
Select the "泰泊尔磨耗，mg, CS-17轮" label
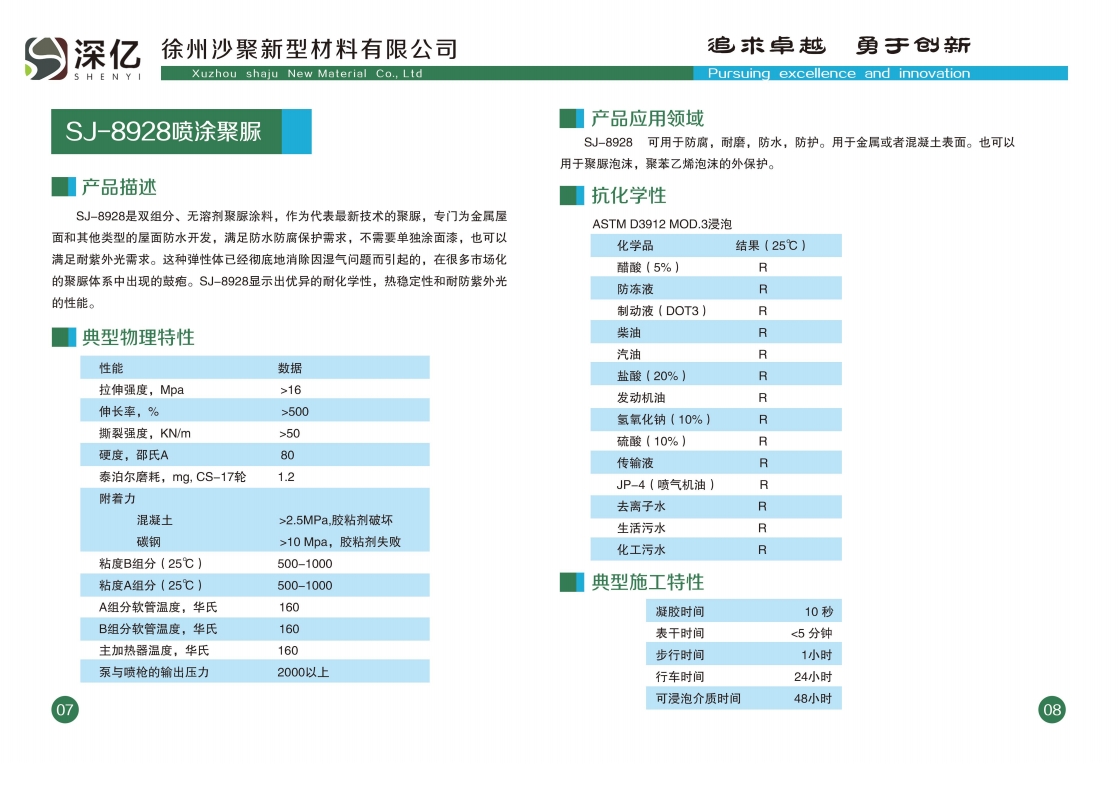pyautogui.click(x=173, y=477)
